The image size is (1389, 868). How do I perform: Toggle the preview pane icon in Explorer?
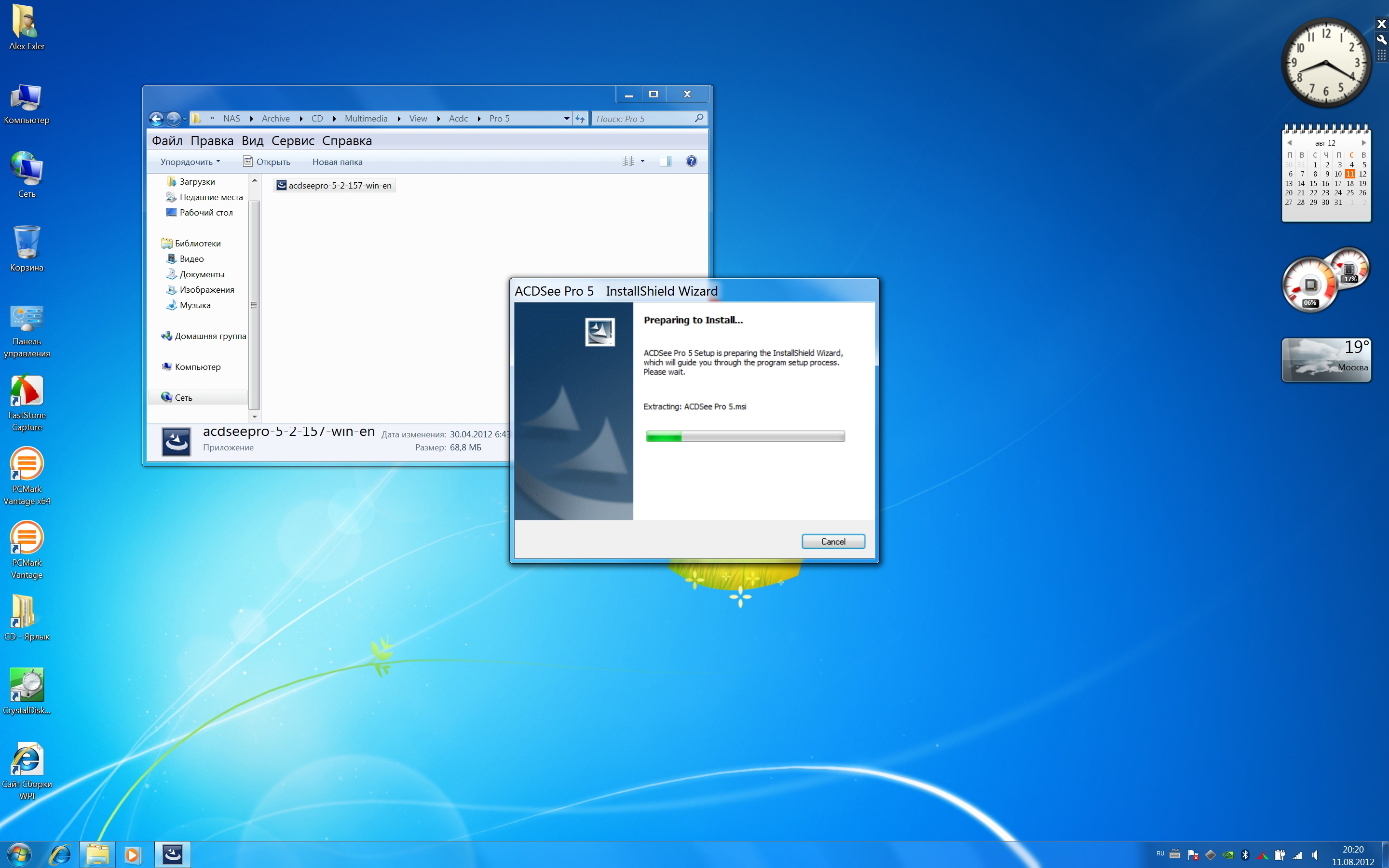[665, 162]
